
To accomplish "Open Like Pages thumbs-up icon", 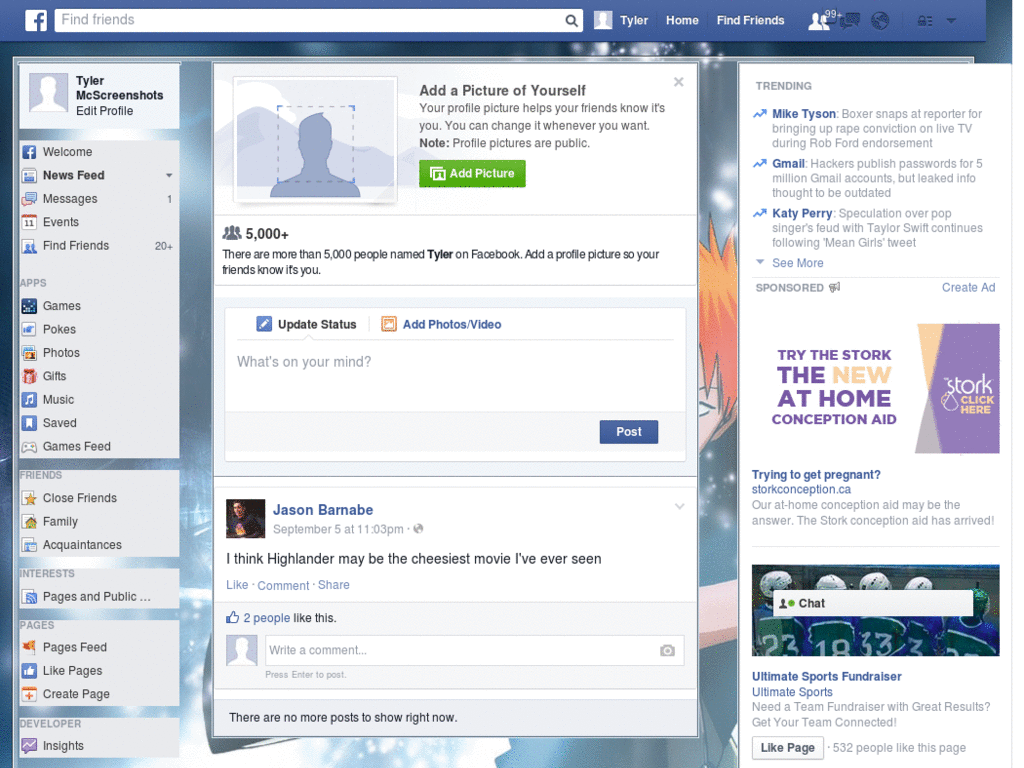I will tap(29, 671).
